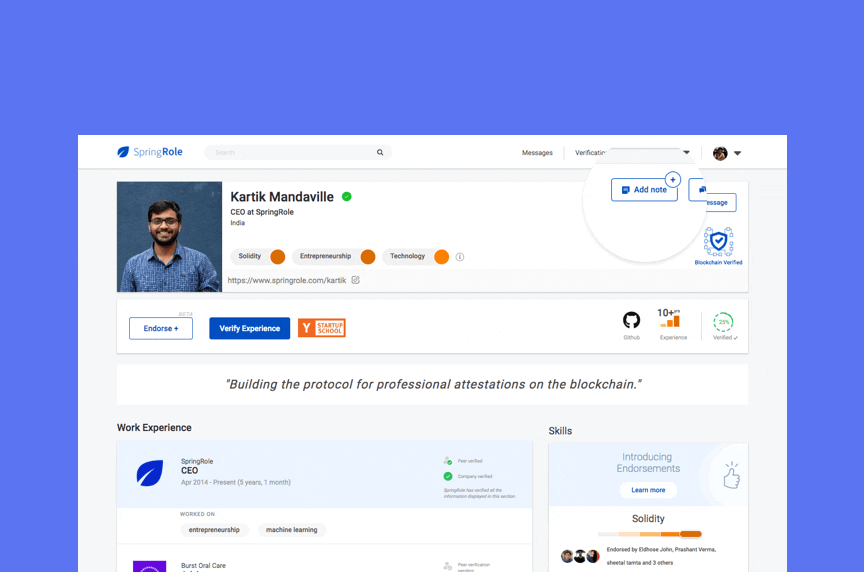Click the Y Startup School badge
The height and width of the screenshot is (572, 864).
322,328
